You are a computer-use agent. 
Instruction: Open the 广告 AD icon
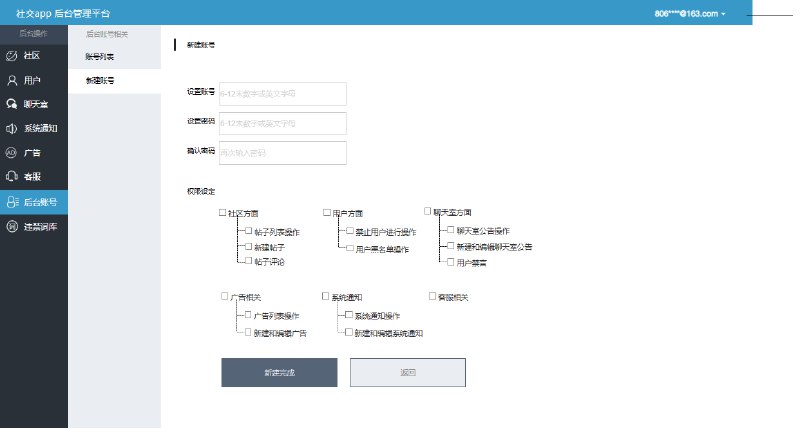(x=11, y=153)
